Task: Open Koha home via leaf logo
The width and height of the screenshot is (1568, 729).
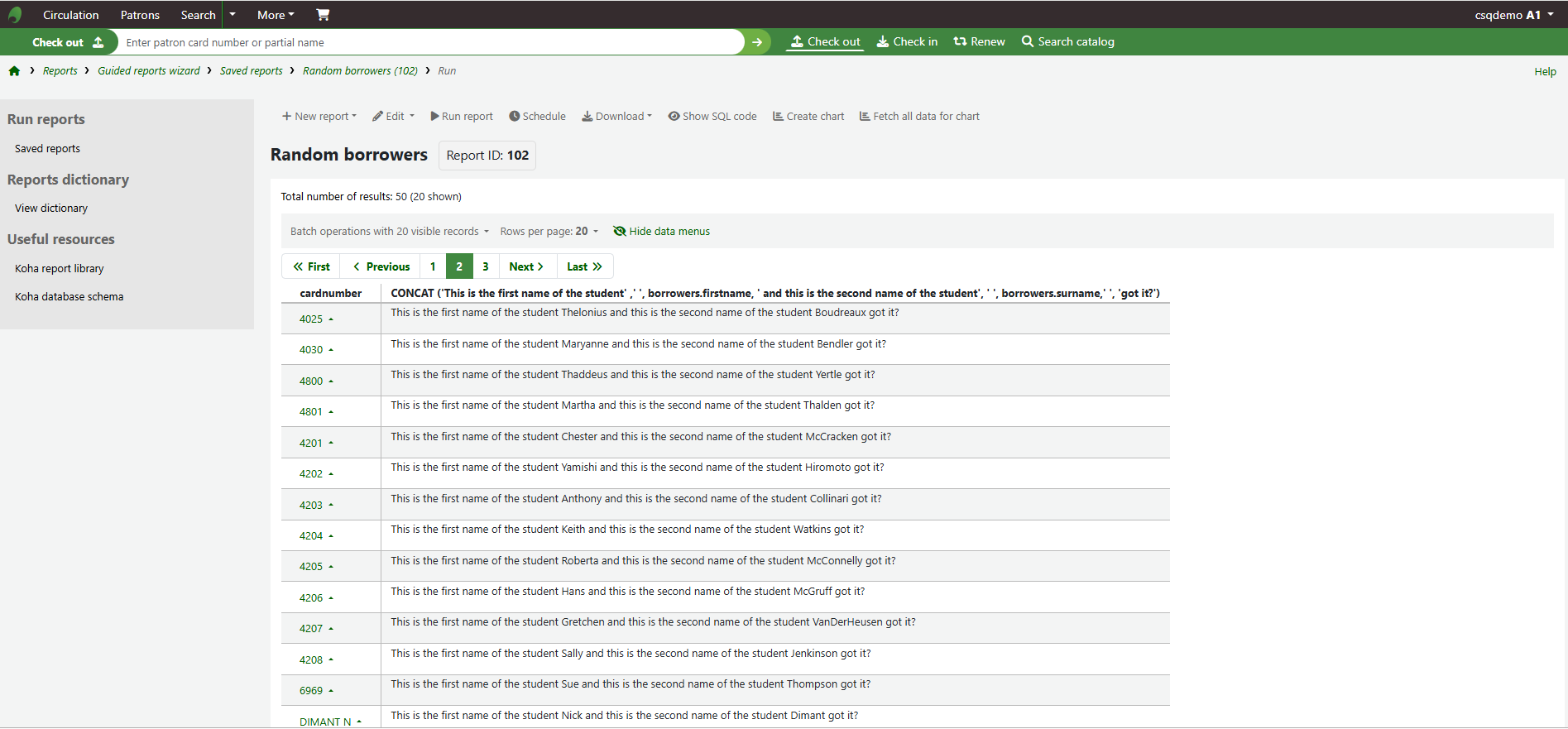Action: 15,15
